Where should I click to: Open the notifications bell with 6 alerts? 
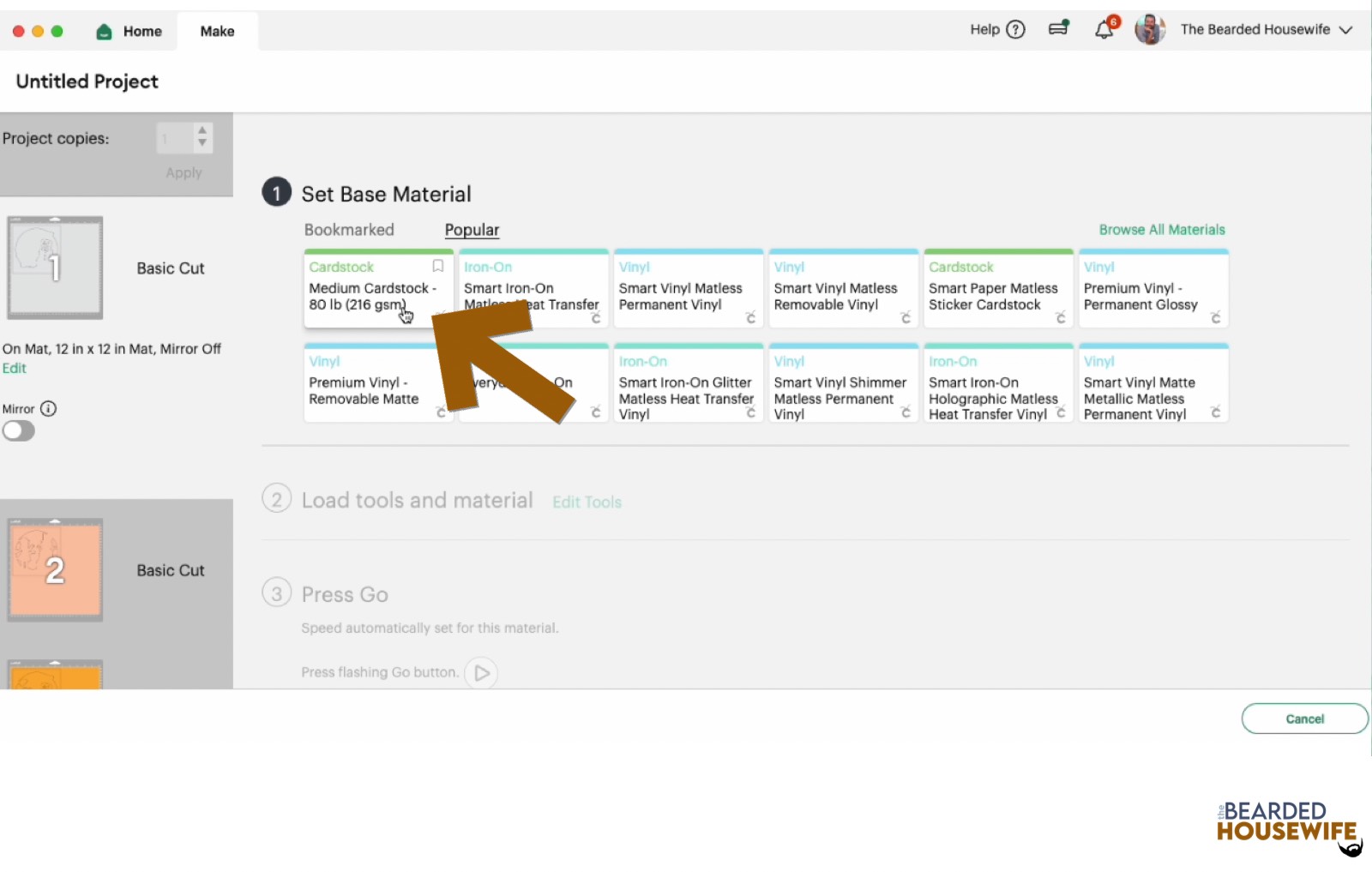1104,30
